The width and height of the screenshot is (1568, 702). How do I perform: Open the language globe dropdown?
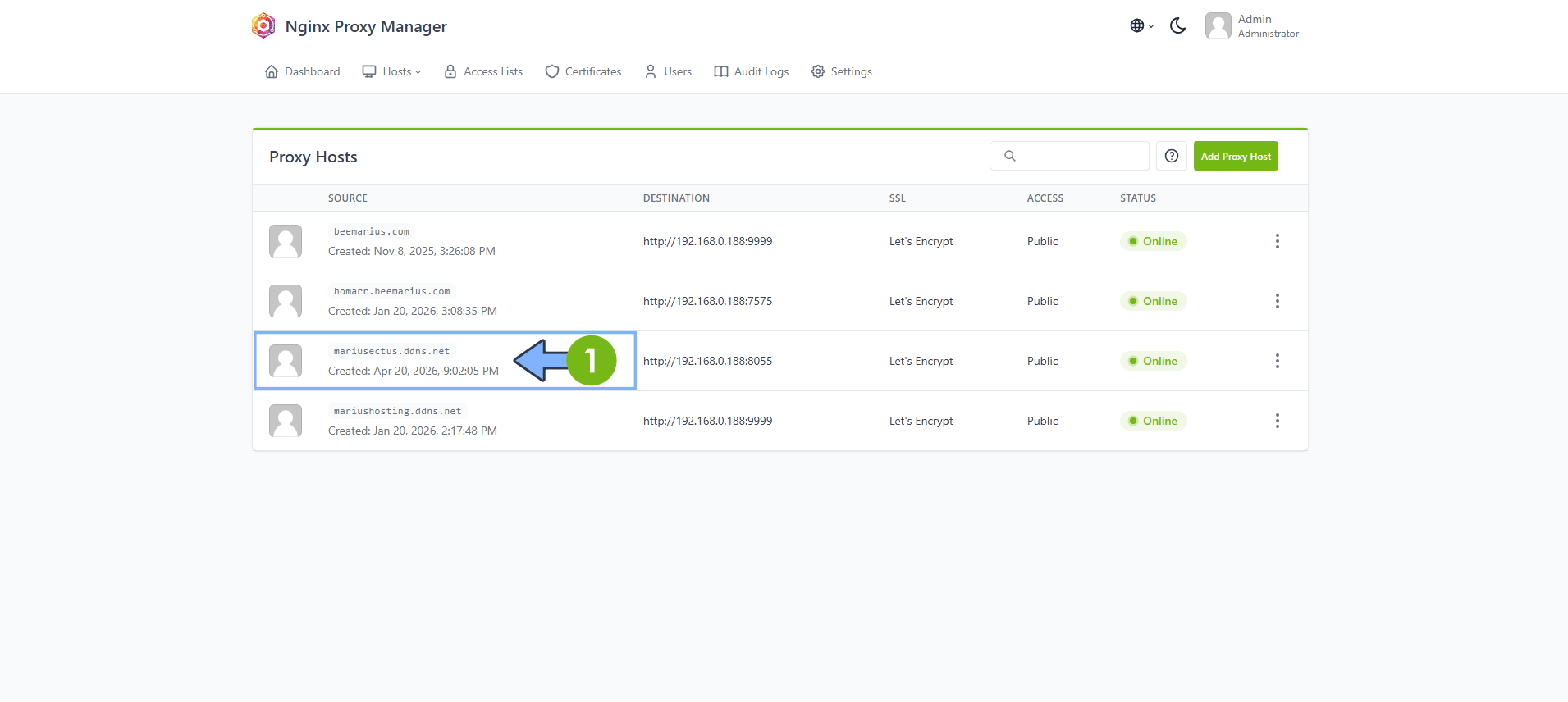point(1141,25)
